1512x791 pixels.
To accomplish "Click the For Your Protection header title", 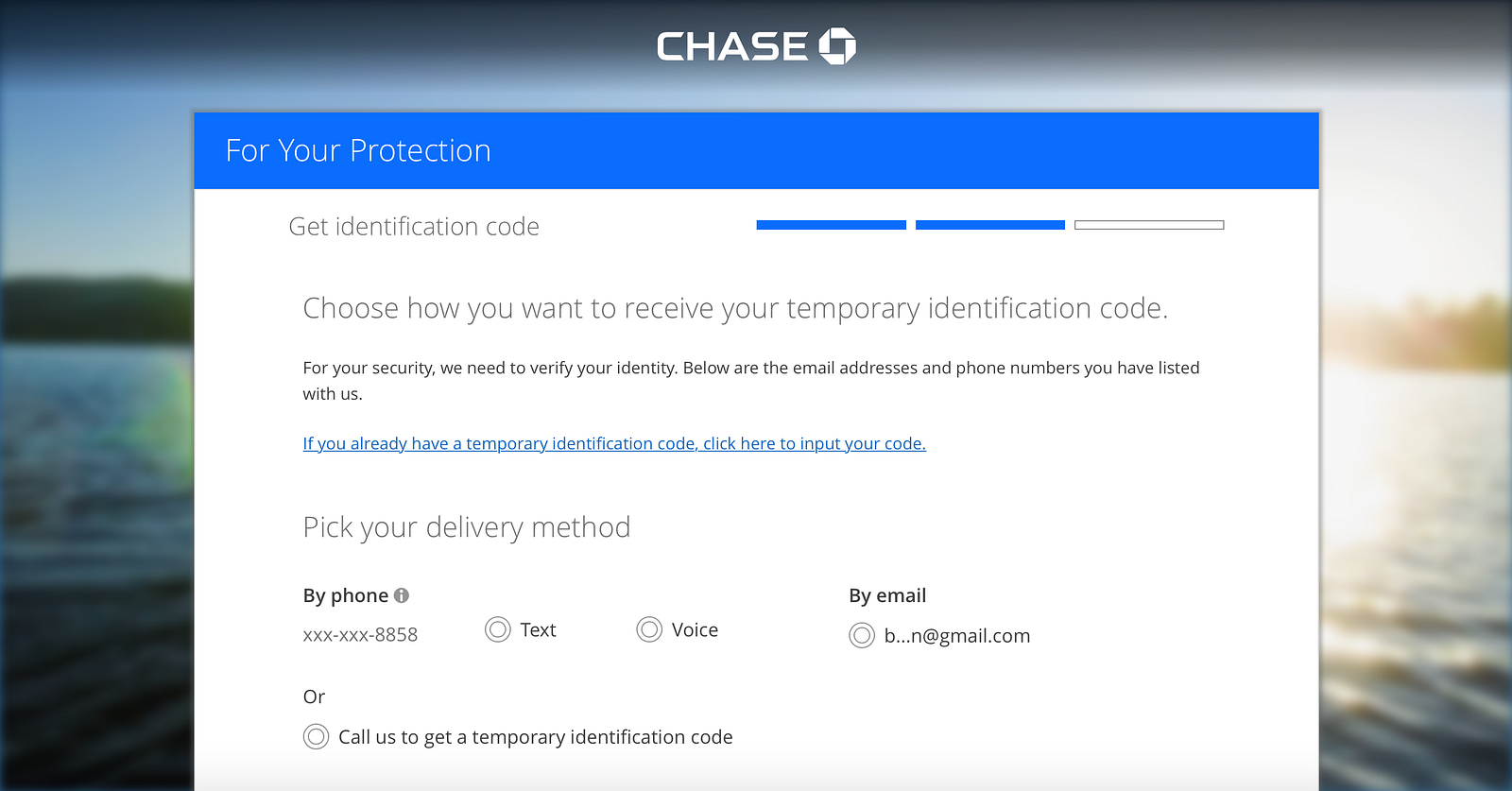I will [358, 151].
